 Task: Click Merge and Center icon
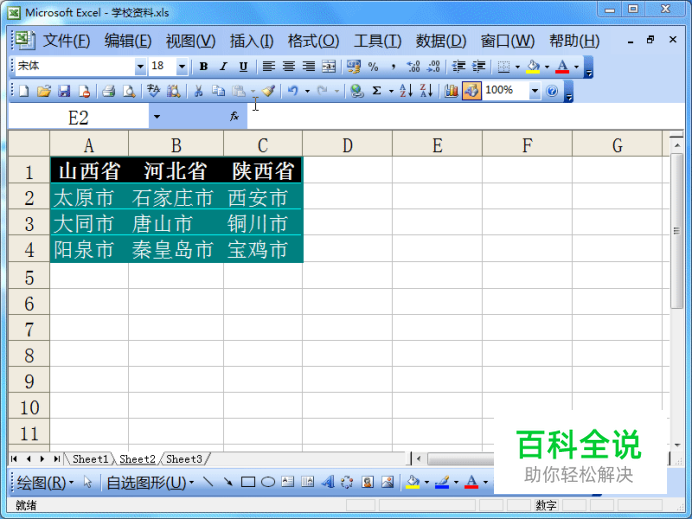point(329,67)
